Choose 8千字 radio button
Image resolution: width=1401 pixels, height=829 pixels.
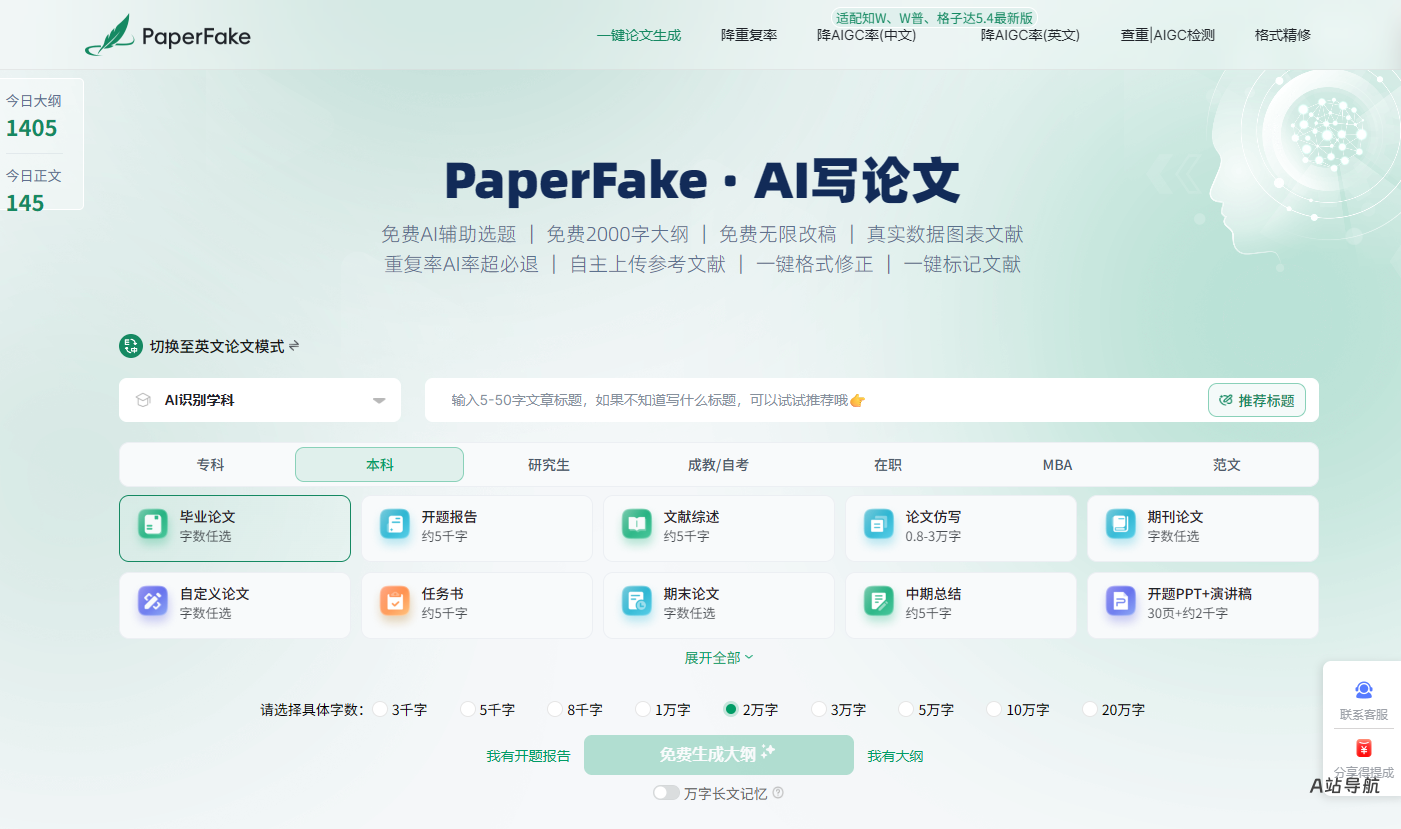coord(555,709)
